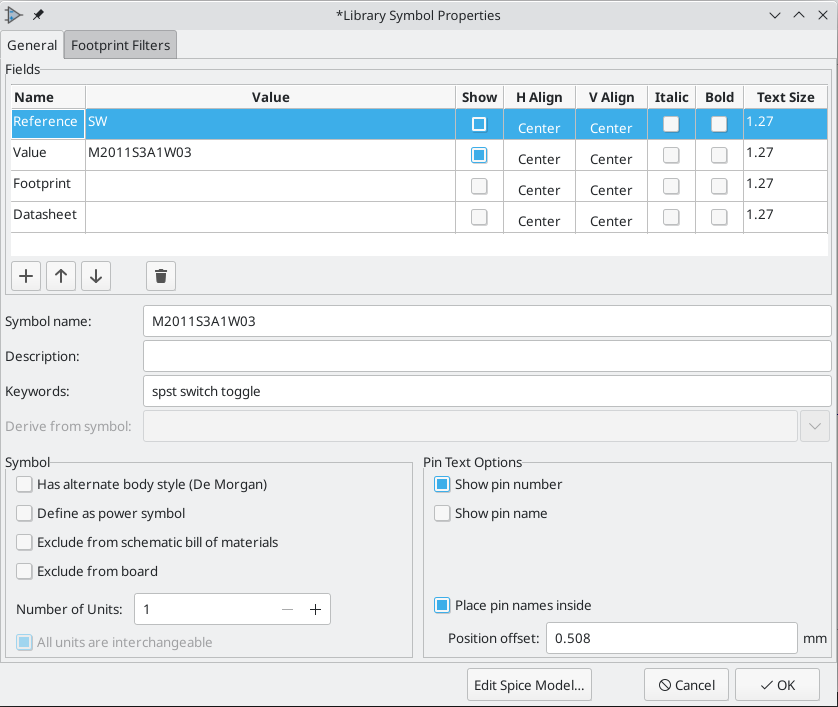
Task: Select the General tab
Action: click(32, 45)
